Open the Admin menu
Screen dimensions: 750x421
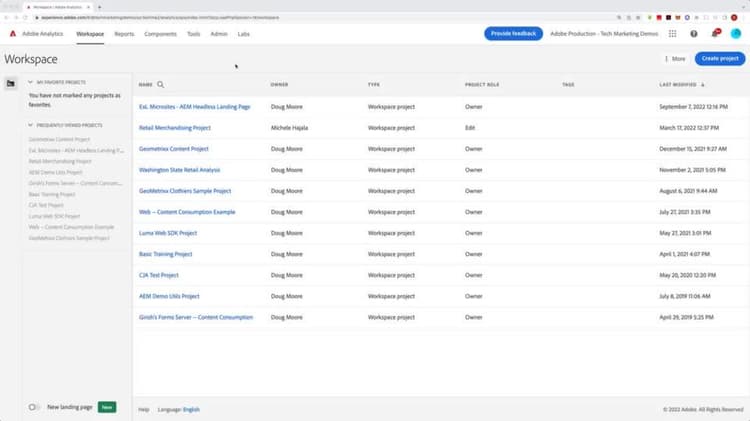tap(219, 34)
